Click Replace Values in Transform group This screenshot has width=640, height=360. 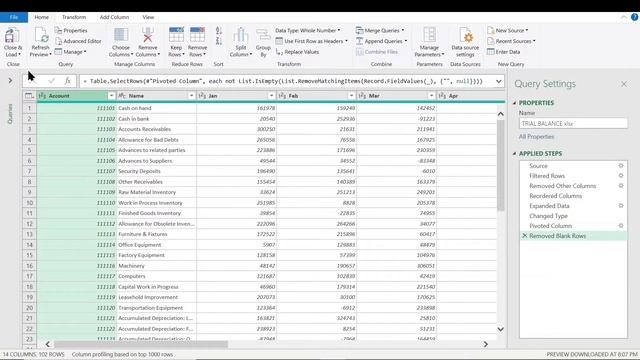298,52
